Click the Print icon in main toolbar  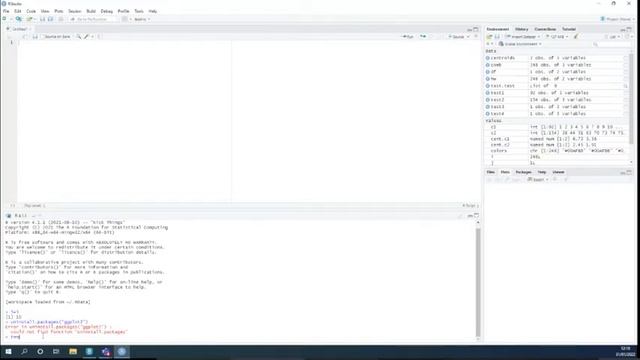click(x=61, y=19)
